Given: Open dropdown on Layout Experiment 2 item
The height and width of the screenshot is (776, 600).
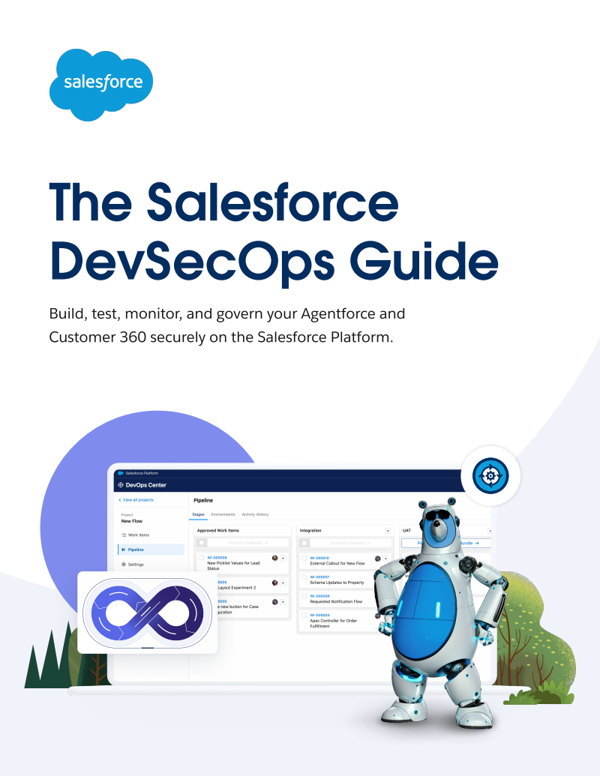Looking at the screenshot, I should coord(283,583).
